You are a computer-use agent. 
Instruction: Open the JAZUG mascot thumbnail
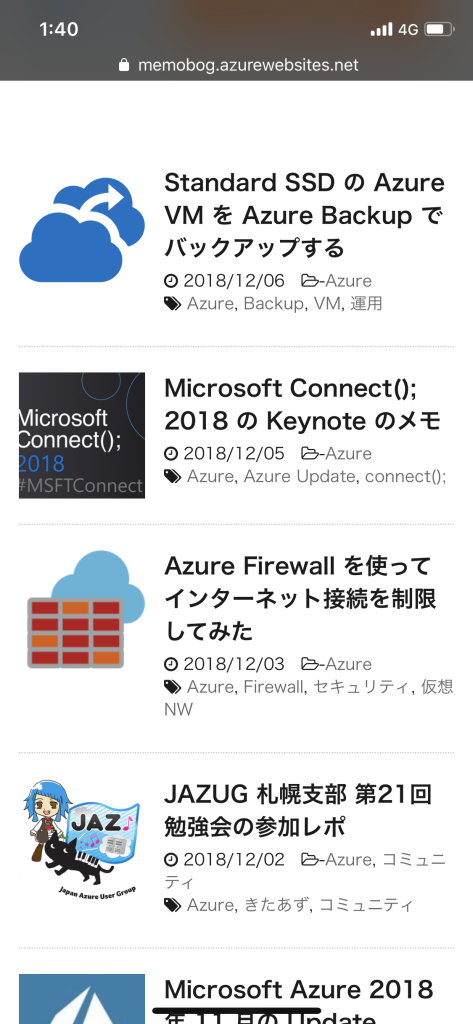pos(82,840)
